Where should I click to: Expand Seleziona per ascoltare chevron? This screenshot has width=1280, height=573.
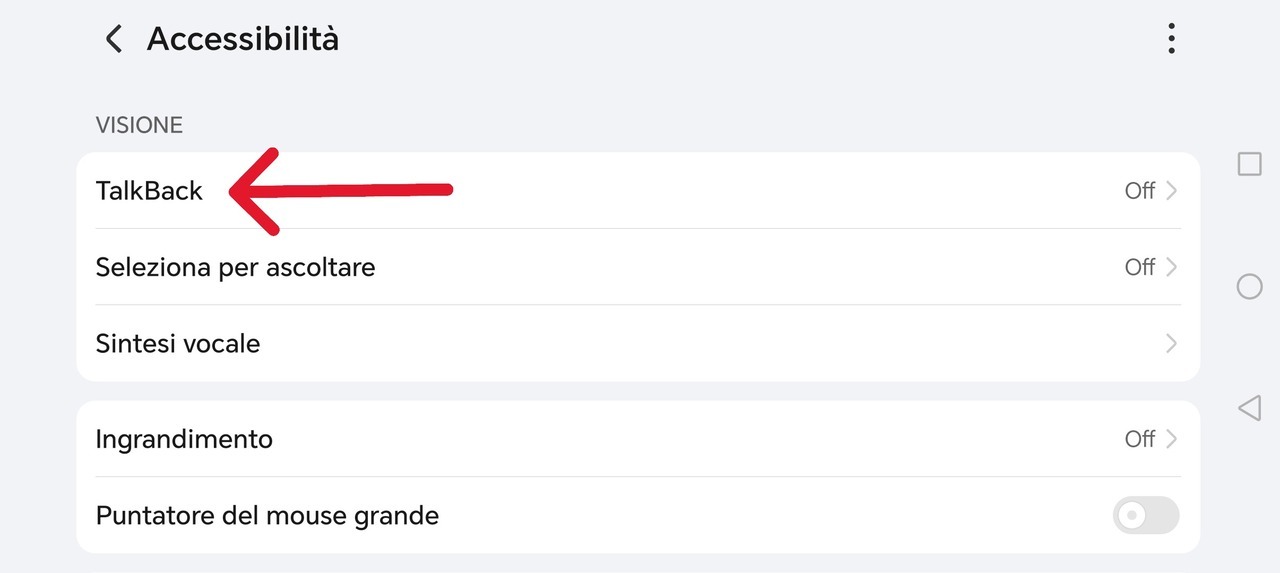tap(1172, 267)
